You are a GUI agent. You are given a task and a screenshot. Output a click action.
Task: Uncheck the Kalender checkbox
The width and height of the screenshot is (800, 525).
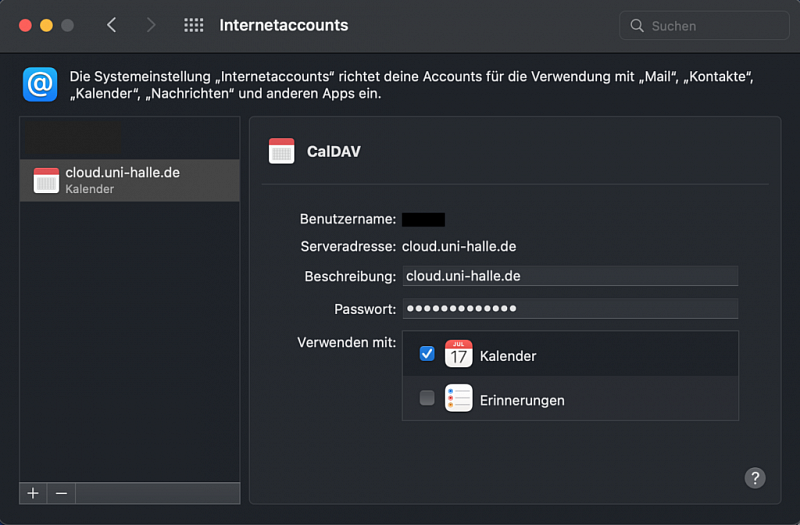point(427,354)
